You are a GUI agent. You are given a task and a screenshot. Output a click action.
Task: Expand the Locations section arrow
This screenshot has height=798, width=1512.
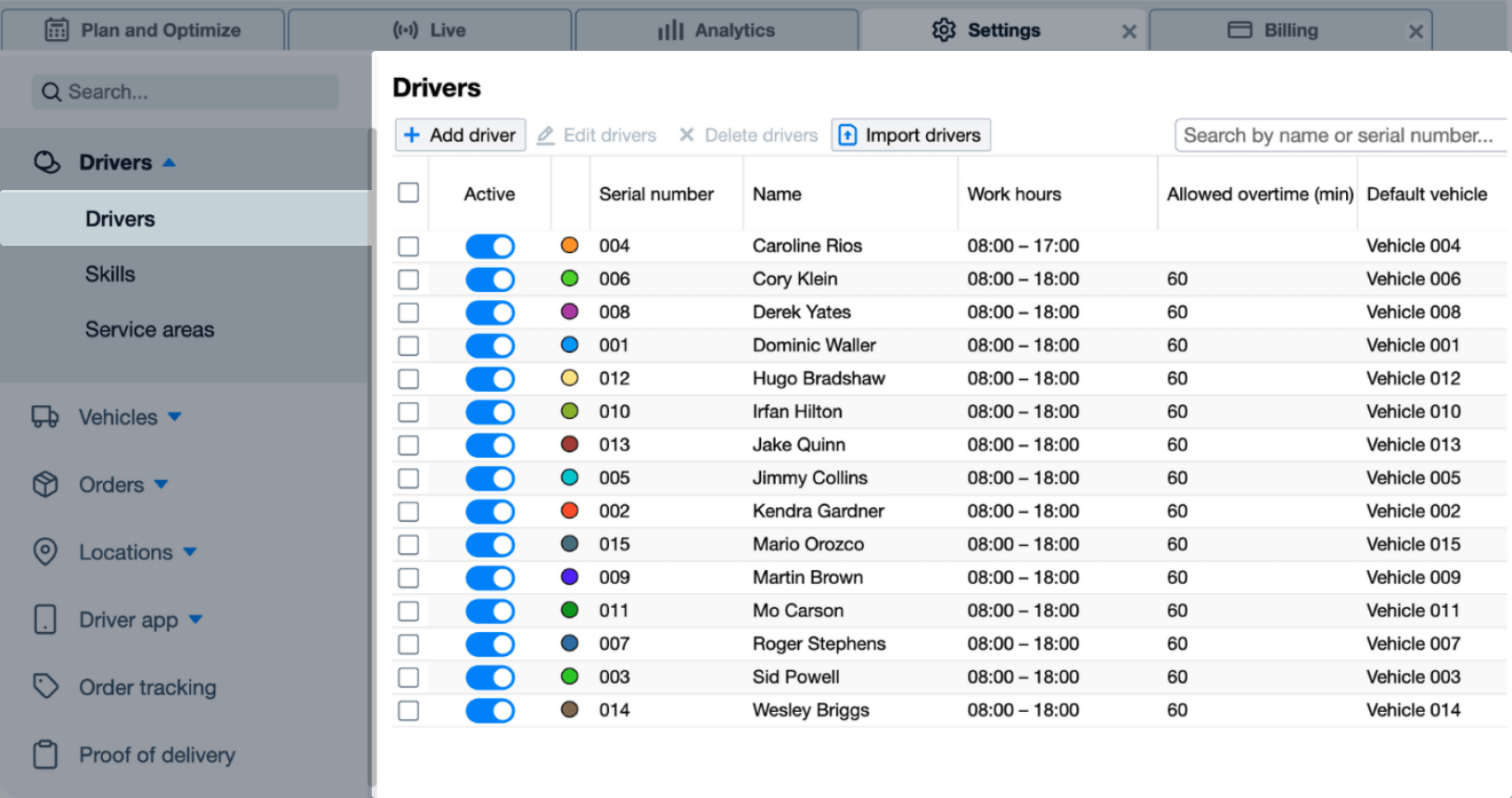(190, 551)
